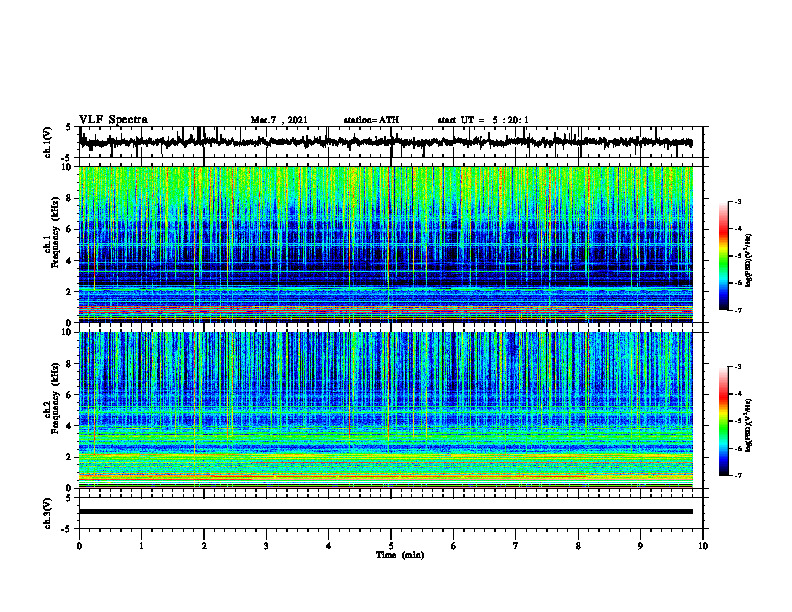The width and height of the screenshot is (792, 612).
Task: Select the "start UT = 5 :20: 1" text
Action: coord(483,120)
